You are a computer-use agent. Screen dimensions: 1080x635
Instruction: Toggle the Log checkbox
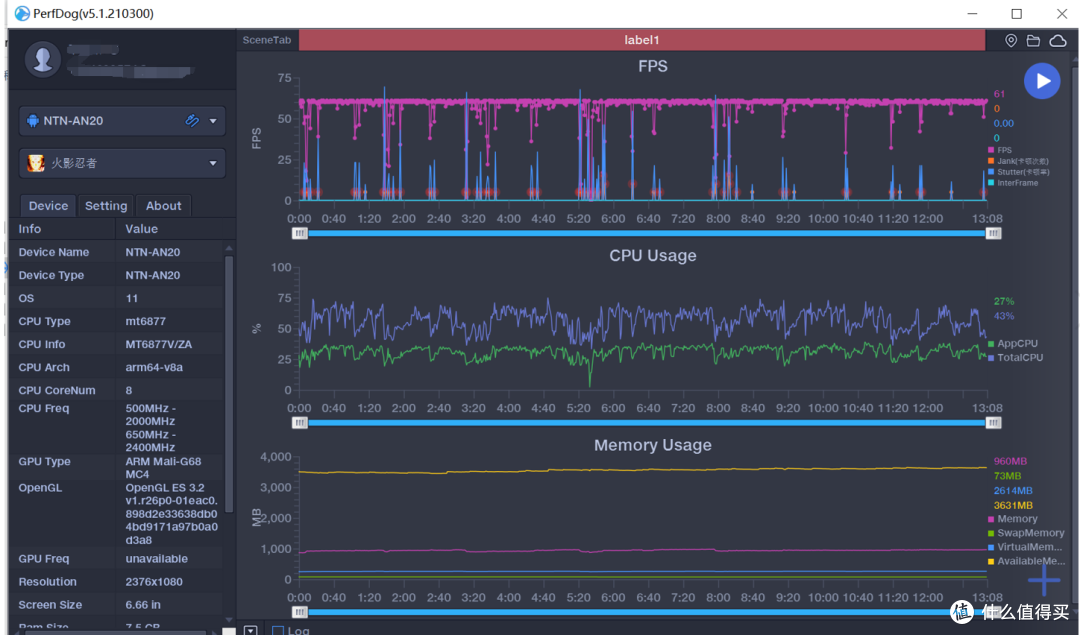pos(278,630)
